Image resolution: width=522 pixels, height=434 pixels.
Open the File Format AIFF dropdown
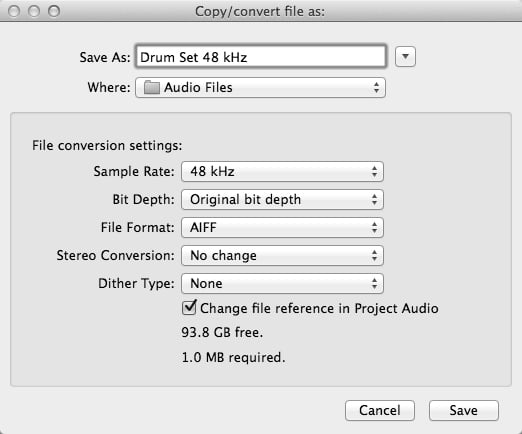click(x=282, y=228)
